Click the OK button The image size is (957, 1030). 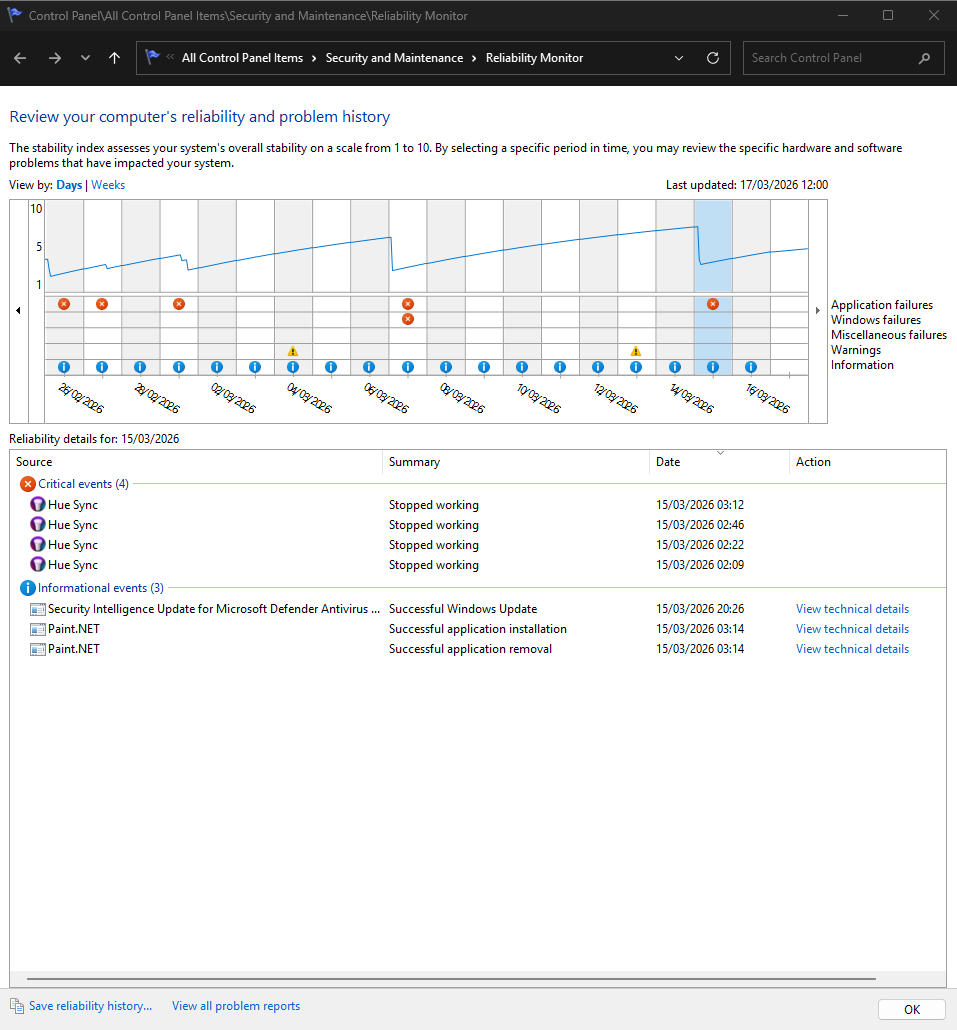912,1010
